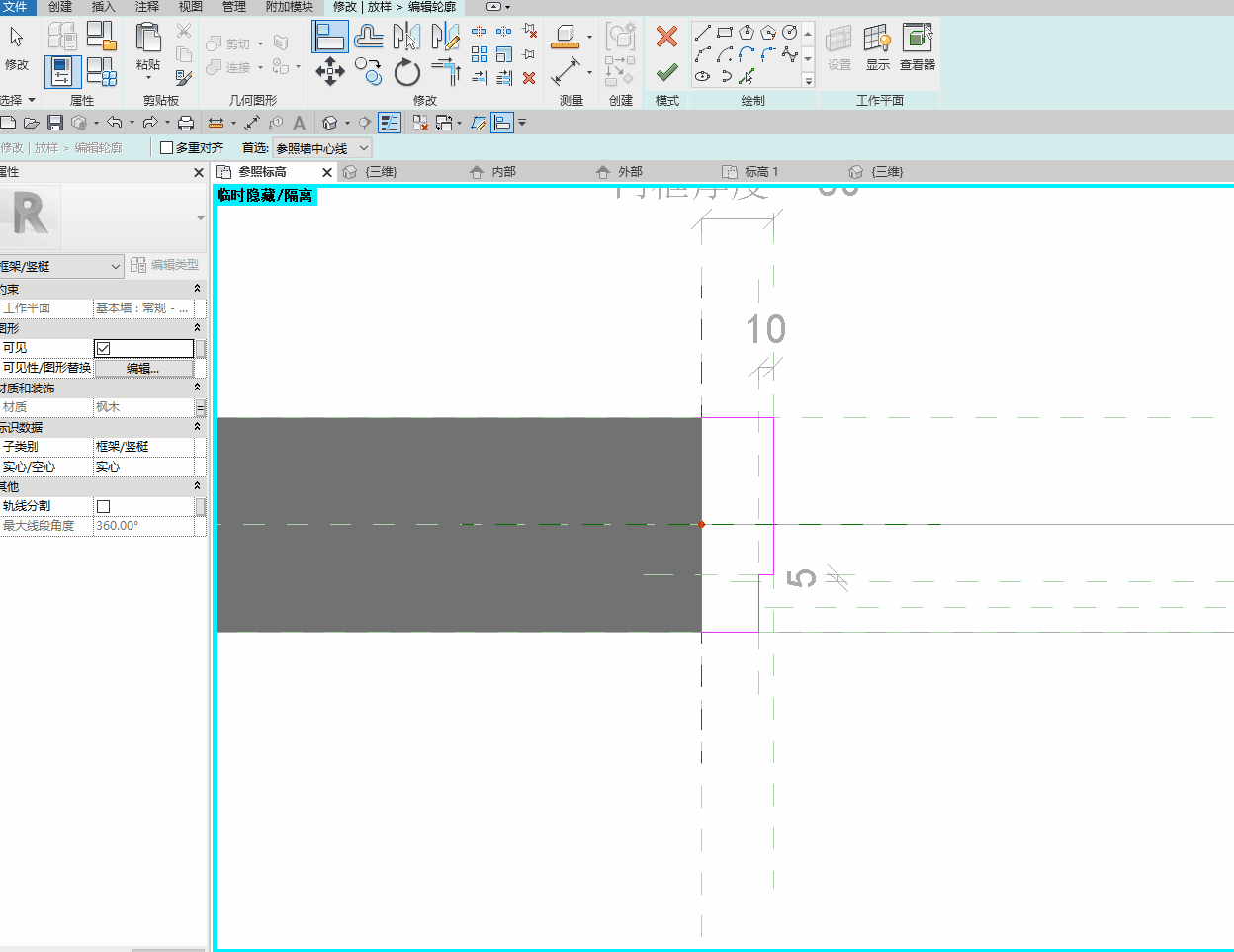Collapse the 图形 properties group
The image size is (1234, 952).
[197, 328]
